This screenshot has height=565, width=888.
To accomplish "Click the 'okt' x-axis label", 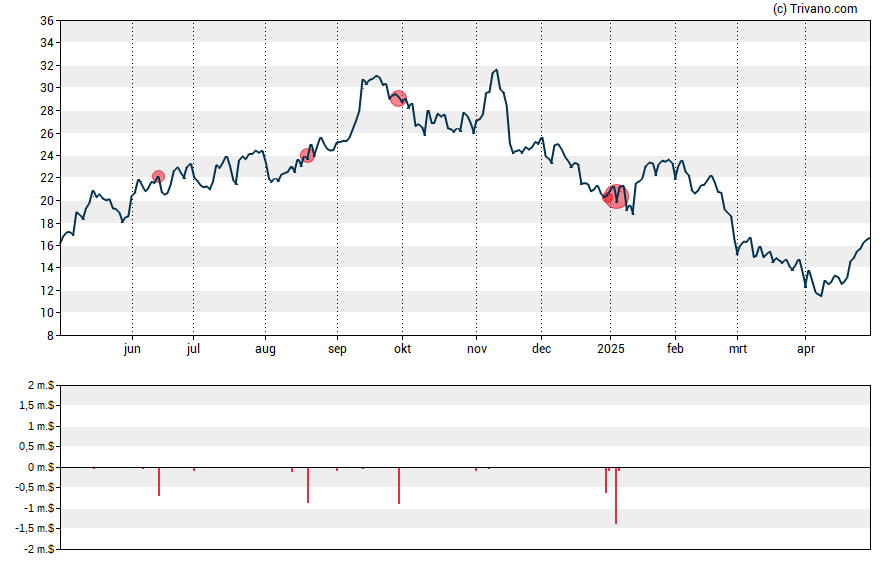I will [403, 349].
